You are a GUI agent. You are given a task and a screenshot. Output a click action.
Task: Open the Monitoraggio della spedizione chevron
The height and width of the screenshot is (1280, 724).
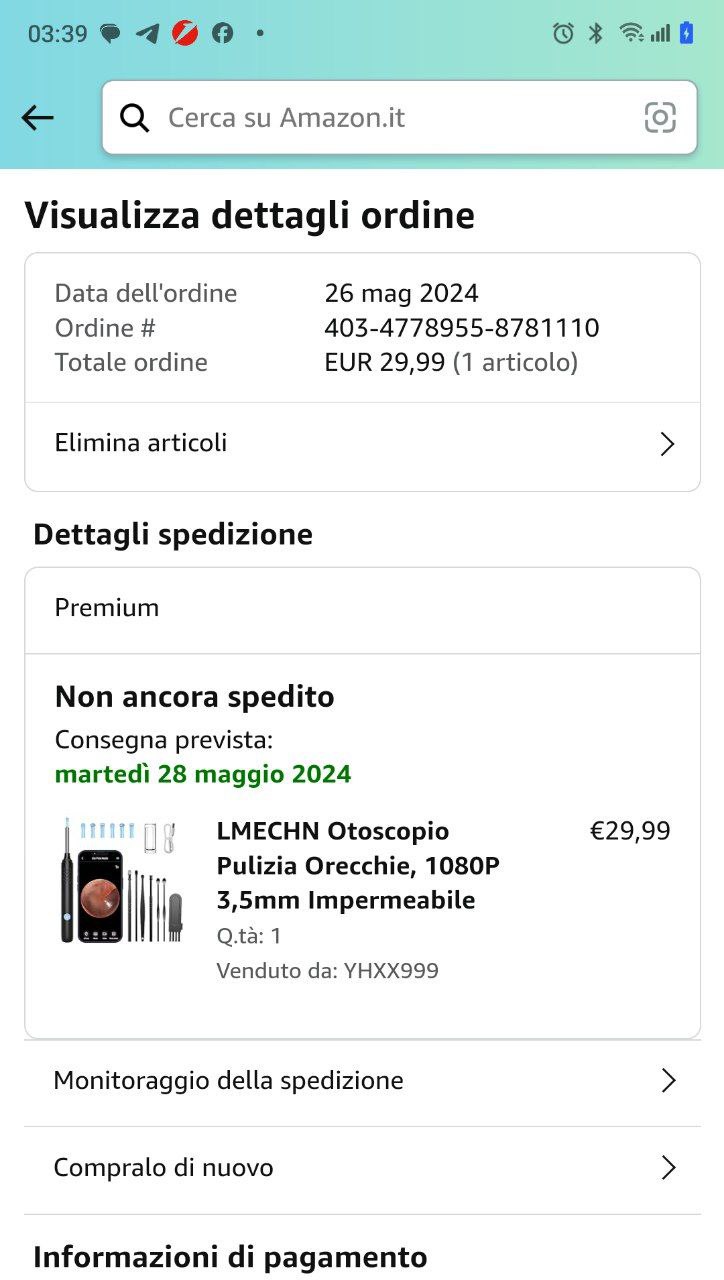click(667, 1081)
